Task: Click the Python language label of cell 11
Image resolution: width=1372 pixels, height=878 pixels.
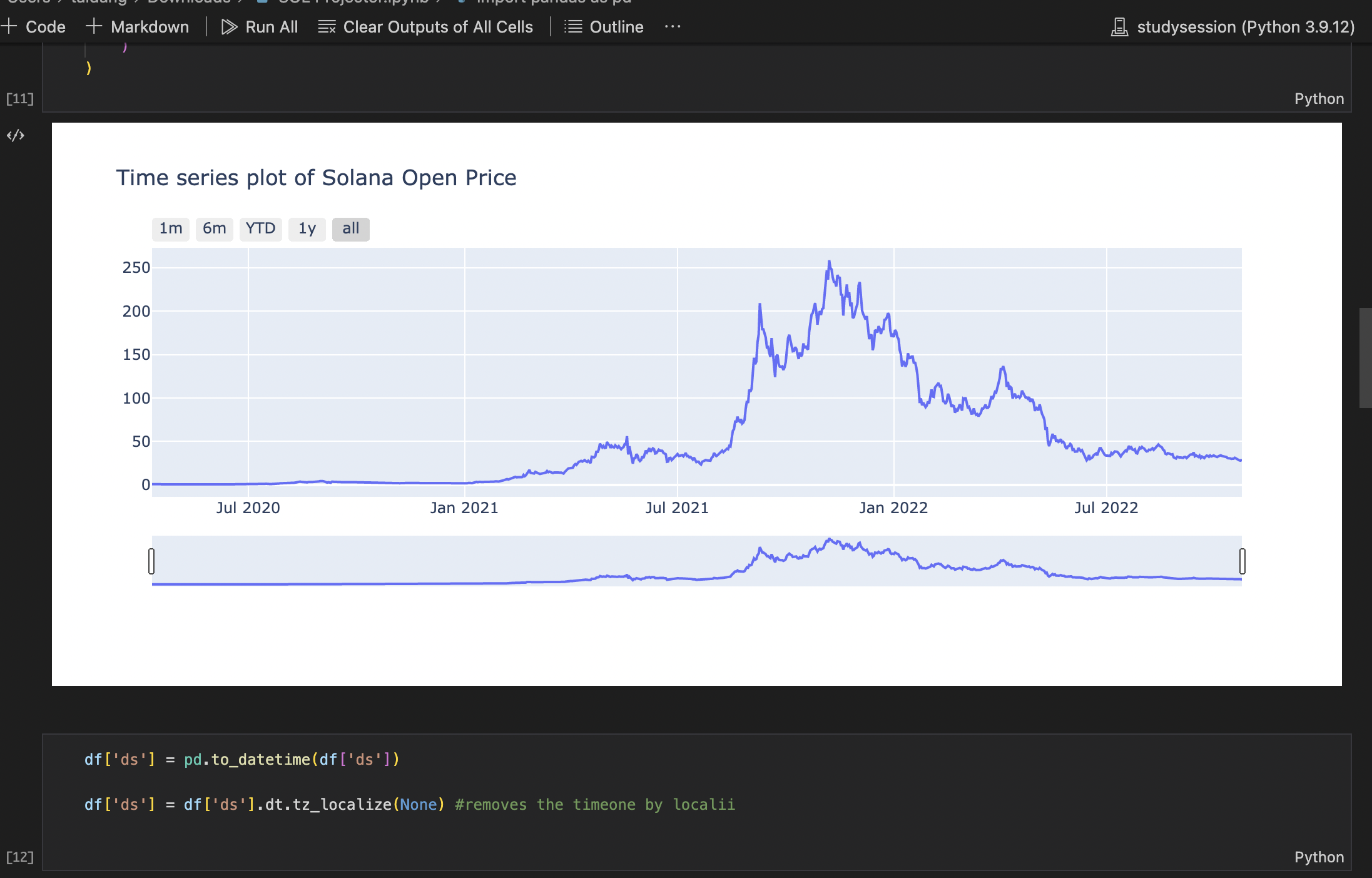Action: tap(1319, 99)
